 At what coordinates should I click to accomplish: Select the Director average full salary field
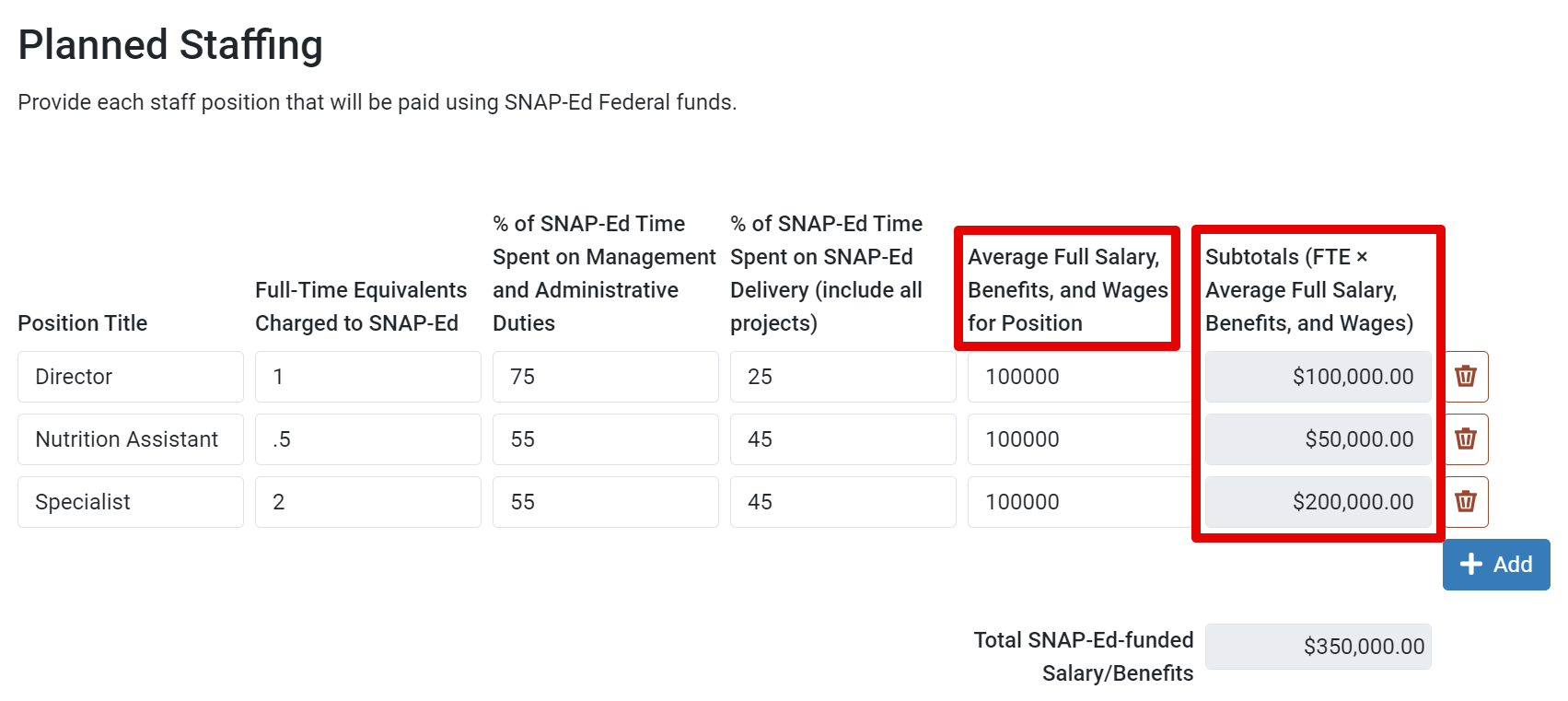1077,377
